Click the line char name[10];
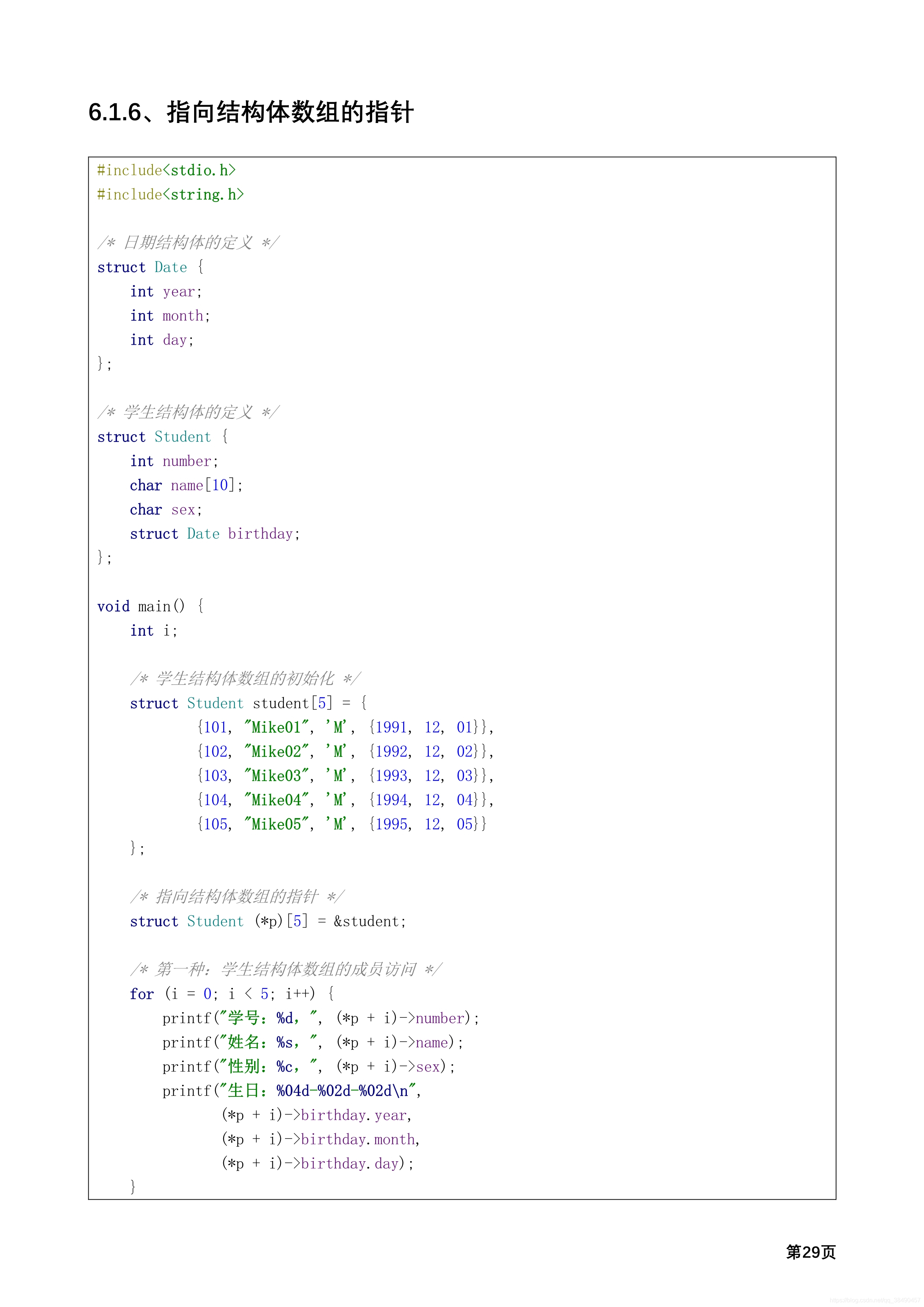This screenshot has width=924, height=1307. pyautogui.click(x=186, y=485)
